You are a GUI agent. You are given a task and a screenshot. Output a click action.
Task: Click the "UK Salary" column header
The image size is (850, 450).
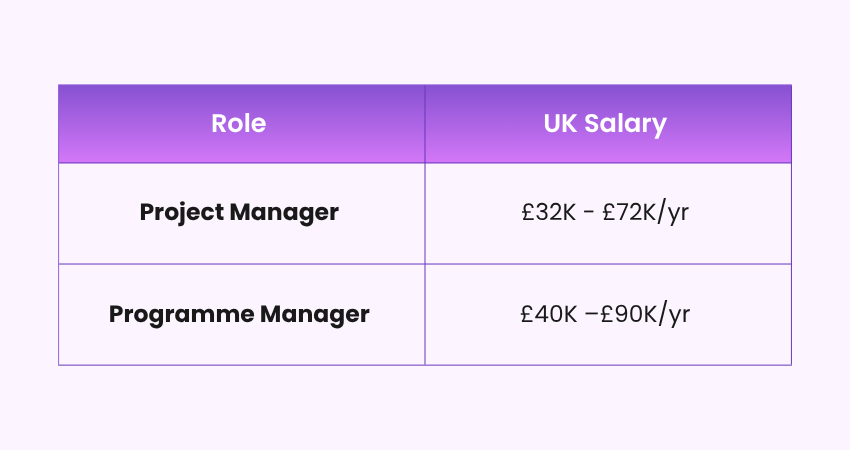click(x=605, y=124)
